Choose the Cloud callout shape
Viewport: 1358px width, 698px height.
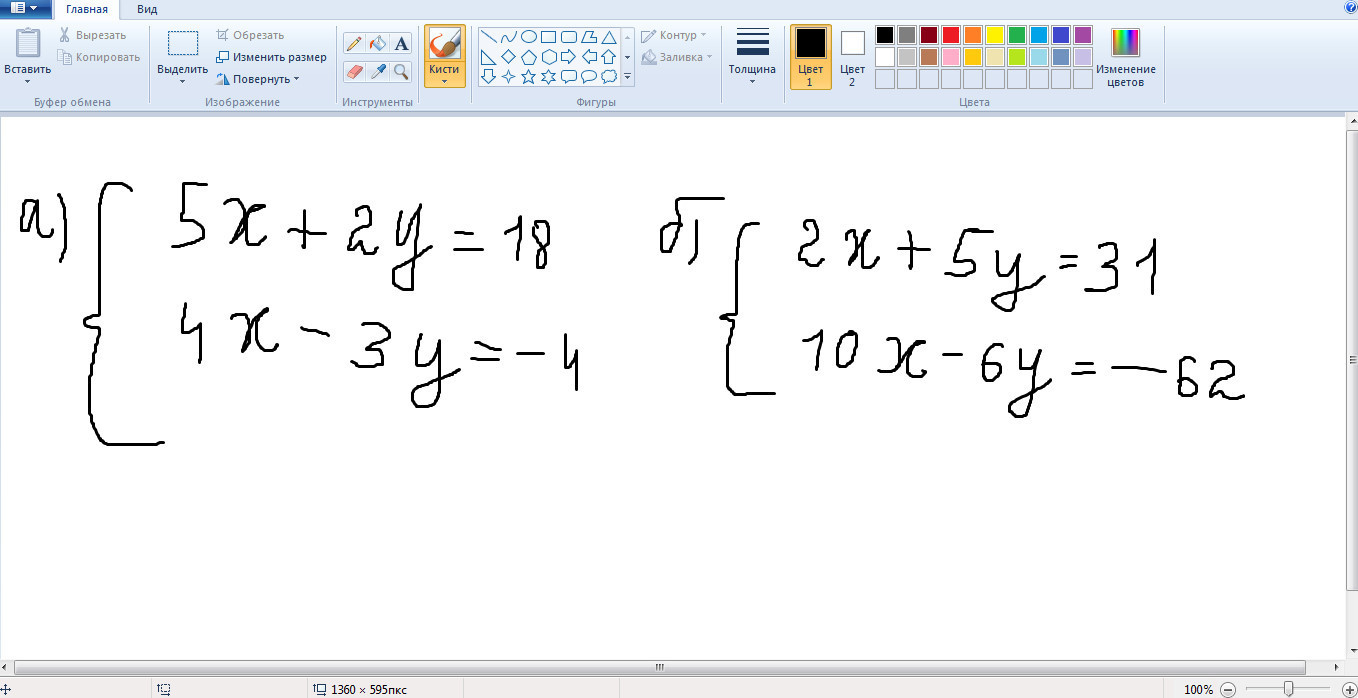pyautogui.click(x=608, y=76)
